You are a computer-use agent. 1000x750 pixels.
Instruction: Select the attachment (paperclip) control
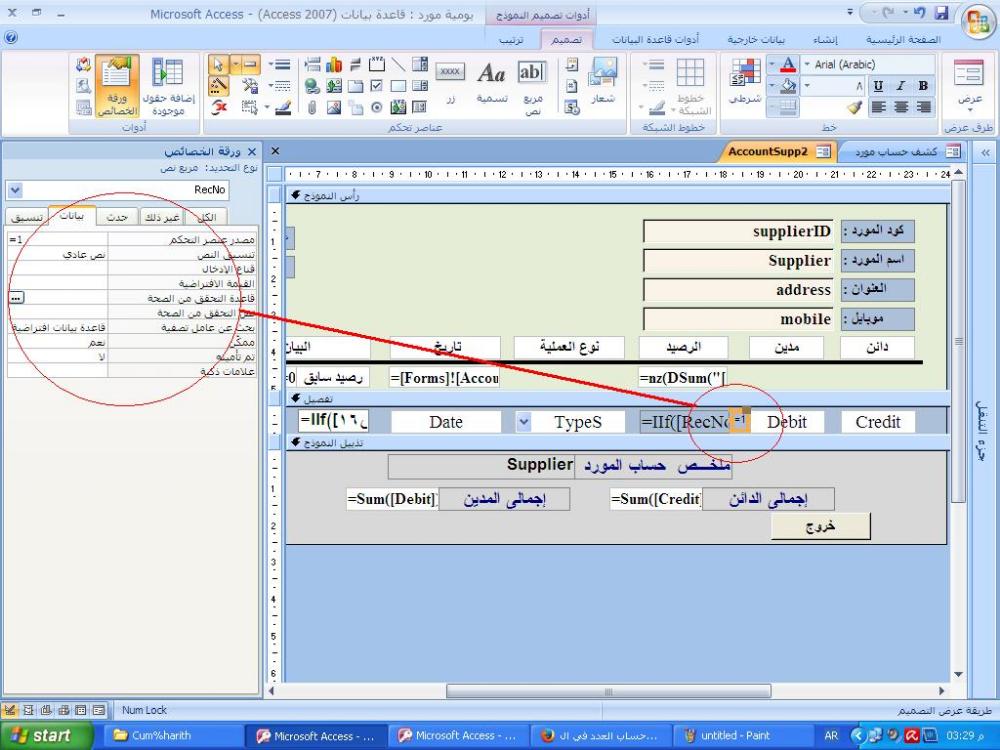[x=312, y=107]
